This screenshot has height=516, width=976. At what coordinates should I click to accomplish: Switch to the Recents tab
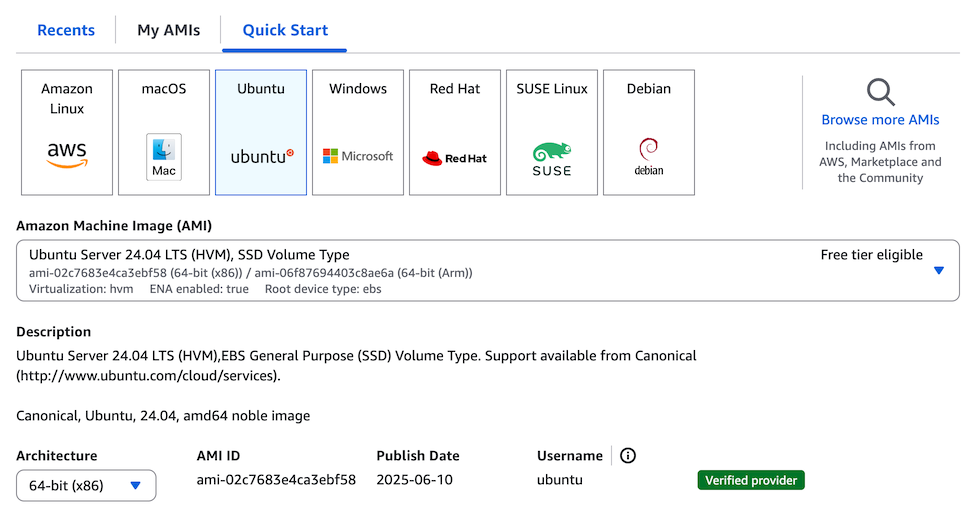point(66,30)
